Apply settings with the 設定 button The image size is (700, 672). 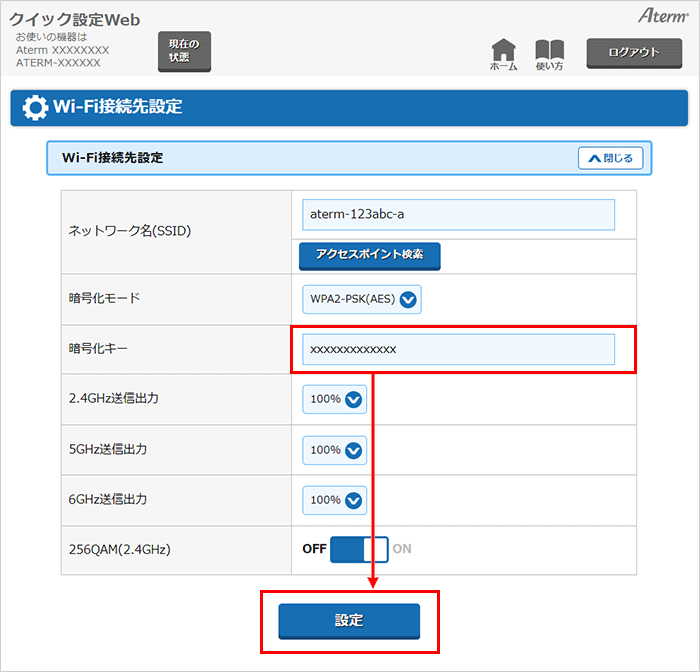point(349,621)
